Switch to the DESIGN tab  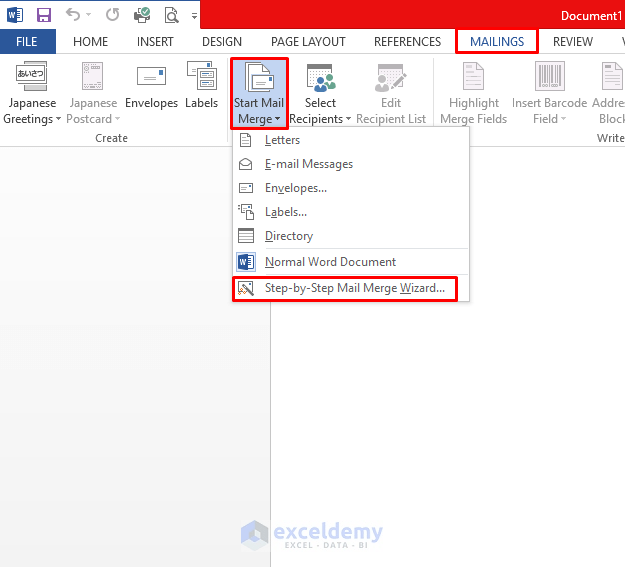point(222,41)
